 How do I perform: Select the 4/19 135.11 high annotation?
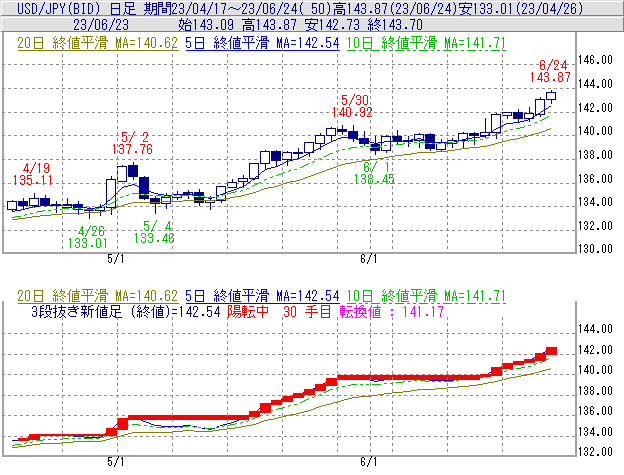click(x=33, y=174)
